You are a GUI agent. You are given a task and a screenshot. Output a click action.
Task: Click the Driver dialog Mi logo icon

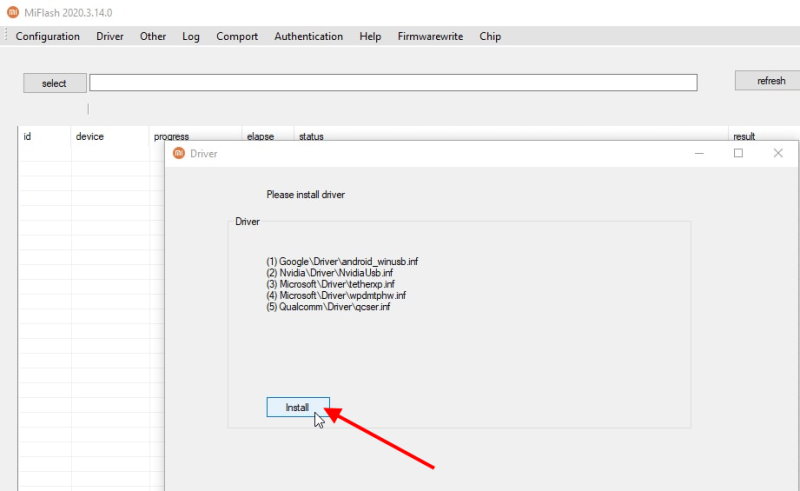[x=179, y=153]
